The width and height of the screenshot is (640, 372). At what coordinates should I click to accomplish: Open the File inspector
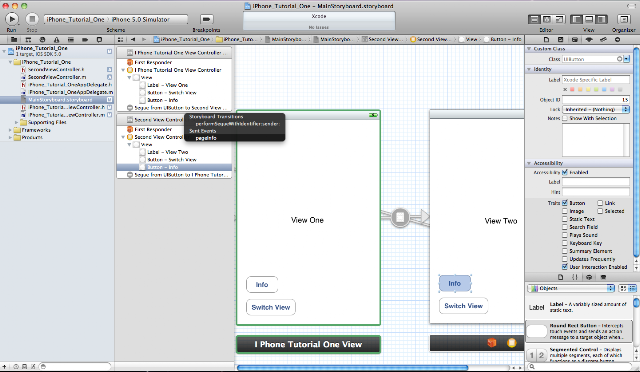tap(546, 40)
